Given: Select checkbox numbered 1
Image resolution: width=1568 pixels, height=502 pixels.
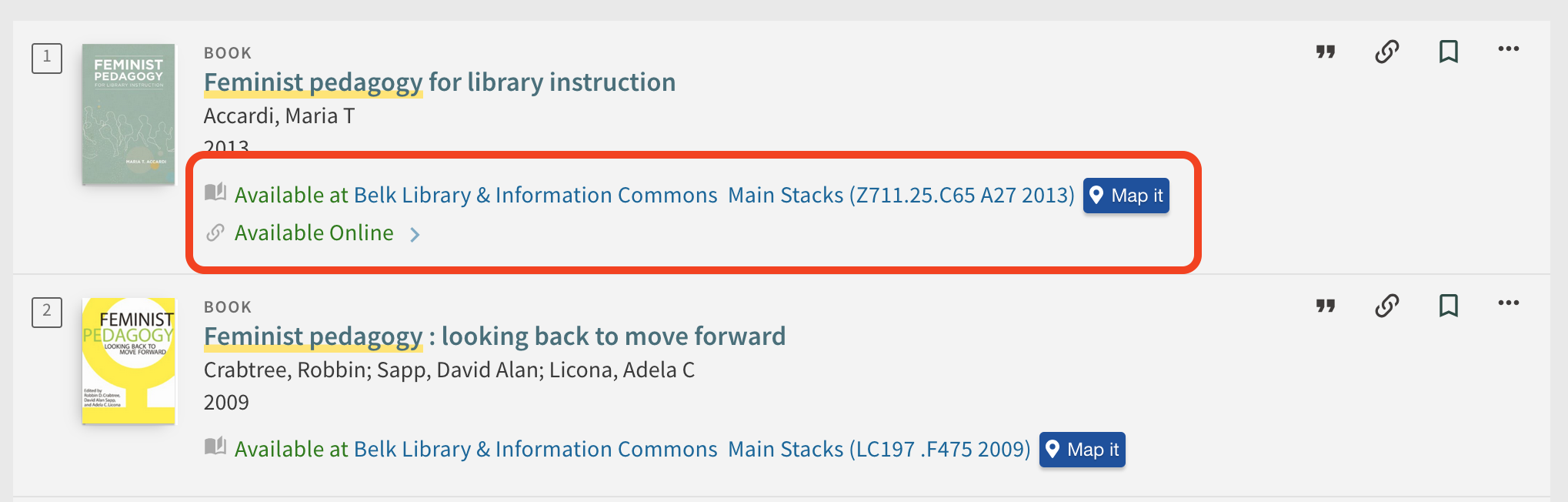Looking at the screenshot, I should (47, 58).
